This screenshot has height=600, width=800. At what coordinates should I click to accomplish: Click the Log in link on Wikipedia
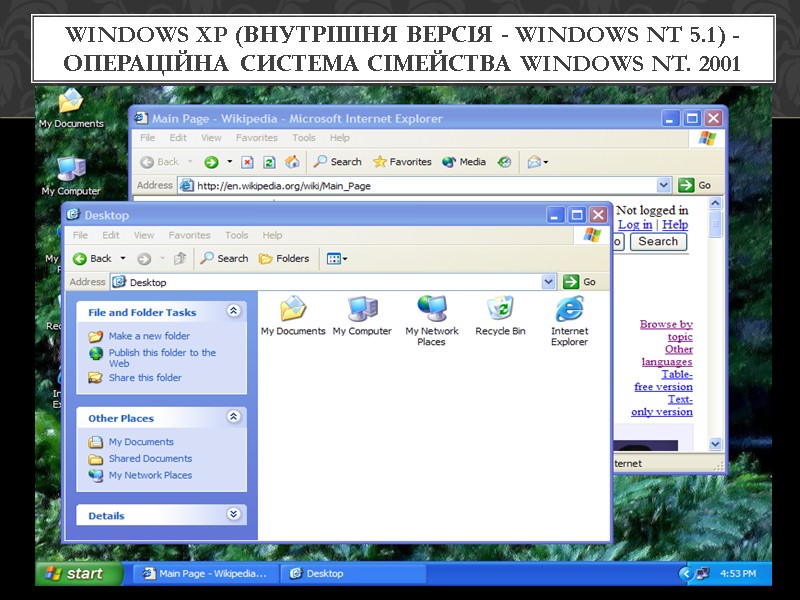tap(637, 224)
